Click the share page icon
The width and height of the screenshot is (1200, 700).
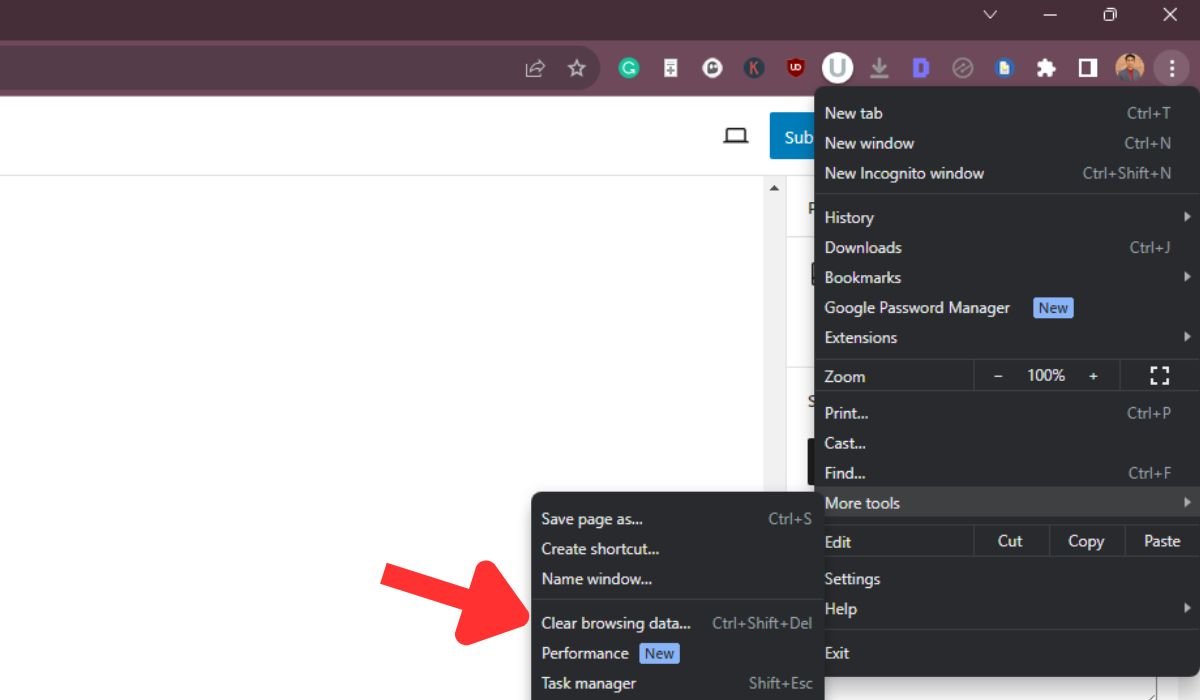[x=535, y=68]
